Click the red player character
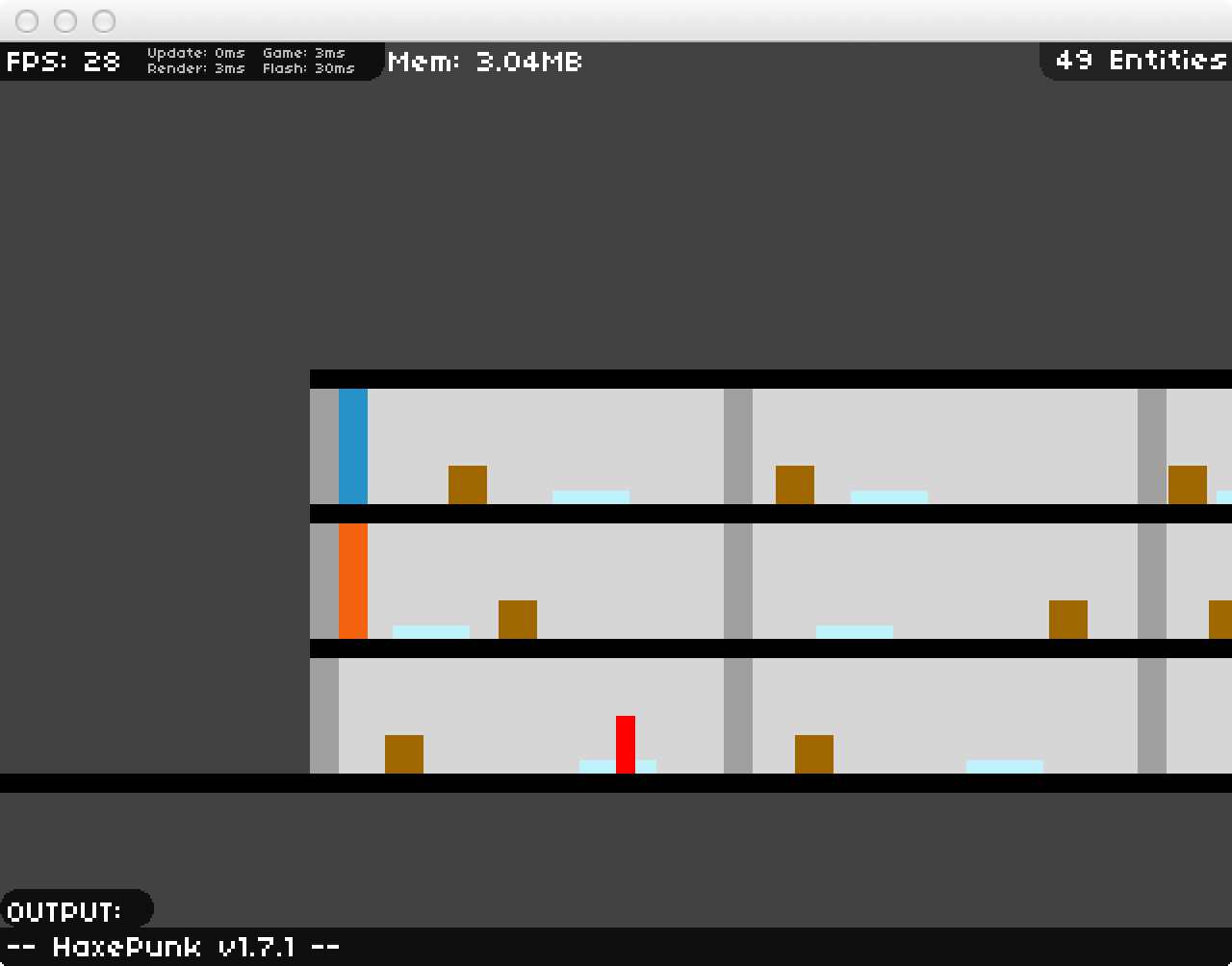This screenshot has height=966, width=1232. coord(626,745)
